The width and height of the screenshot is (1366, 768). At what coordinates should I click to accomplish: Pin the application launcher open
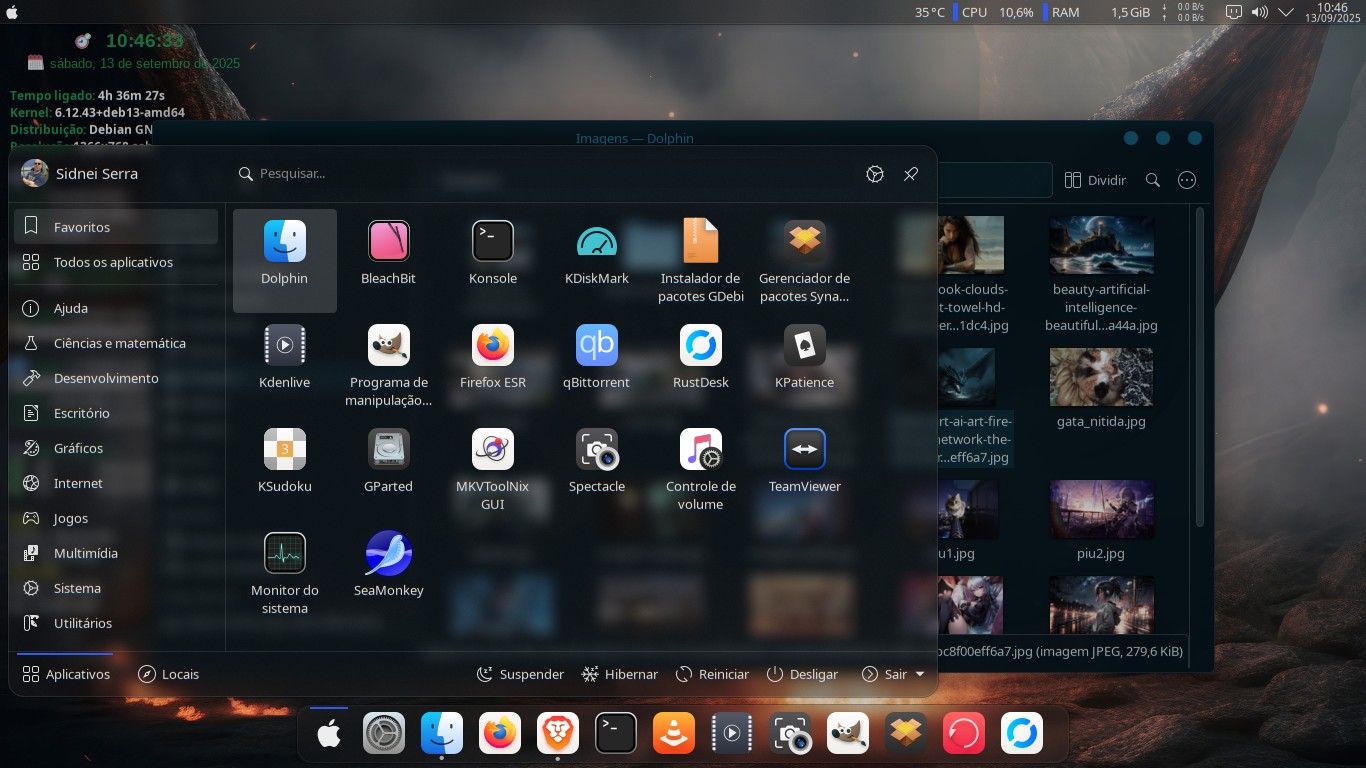[911, 174]
